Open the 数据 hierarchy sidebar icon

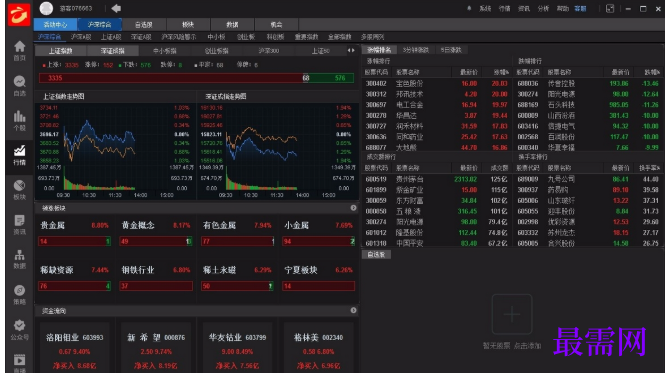click(20, 259)
